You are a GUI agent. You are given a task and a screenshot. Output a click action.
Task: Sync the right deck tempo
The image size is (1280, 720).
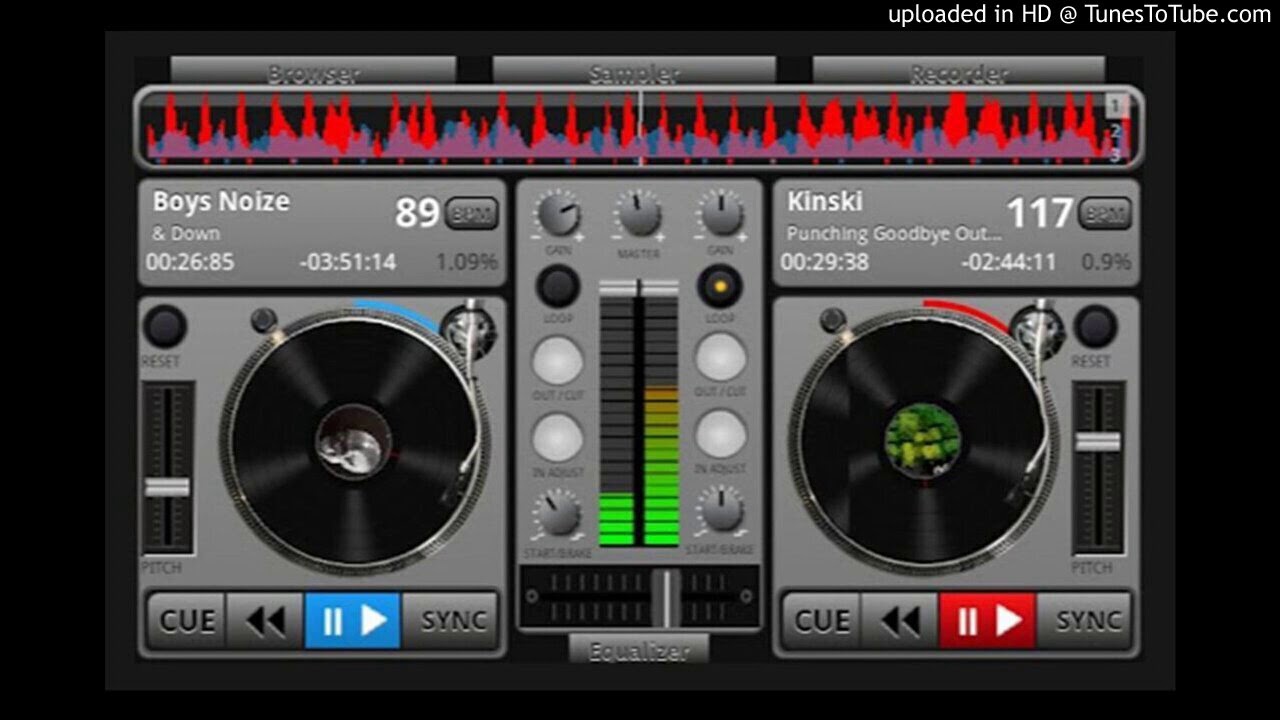(x=1086, y=621)
